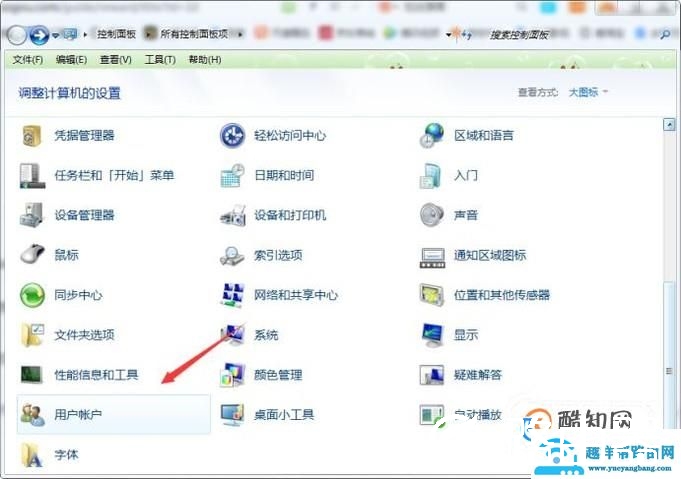
Task: Click the 性能信息和工具 link text
Action: (96, 375)
